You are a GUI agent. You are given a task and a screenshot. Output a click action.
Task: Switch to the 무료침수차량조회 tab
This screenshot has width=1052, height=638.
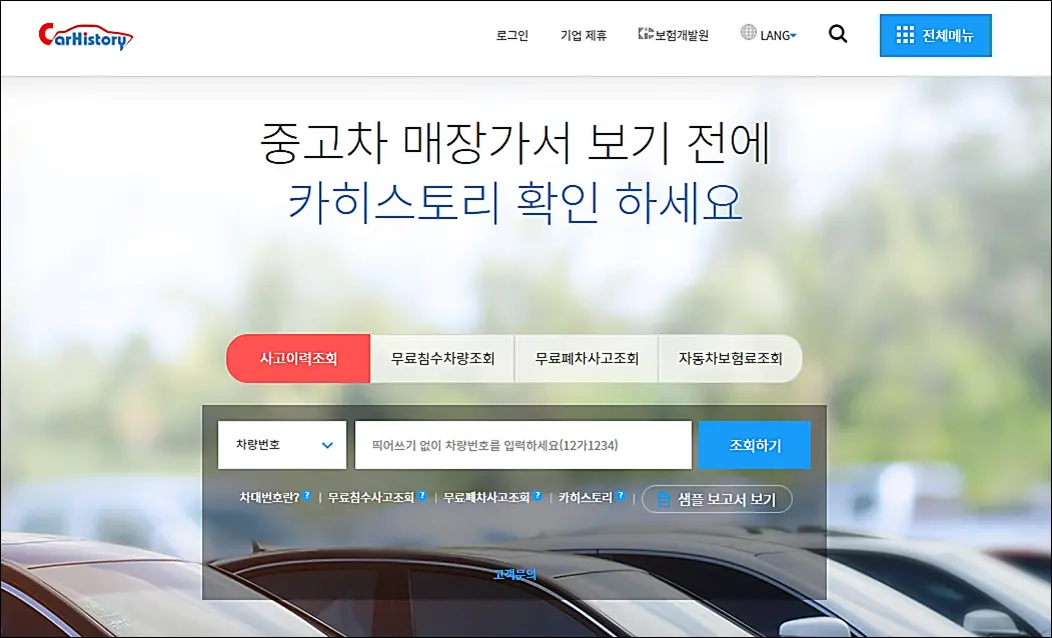[441, 358]
